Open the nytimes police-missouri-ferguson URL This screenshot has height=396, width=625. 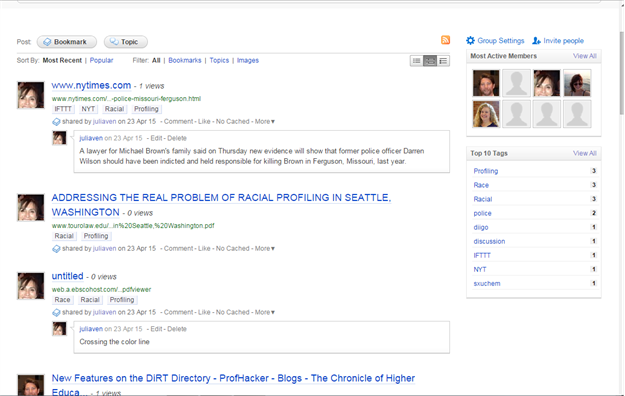(126, 99)
